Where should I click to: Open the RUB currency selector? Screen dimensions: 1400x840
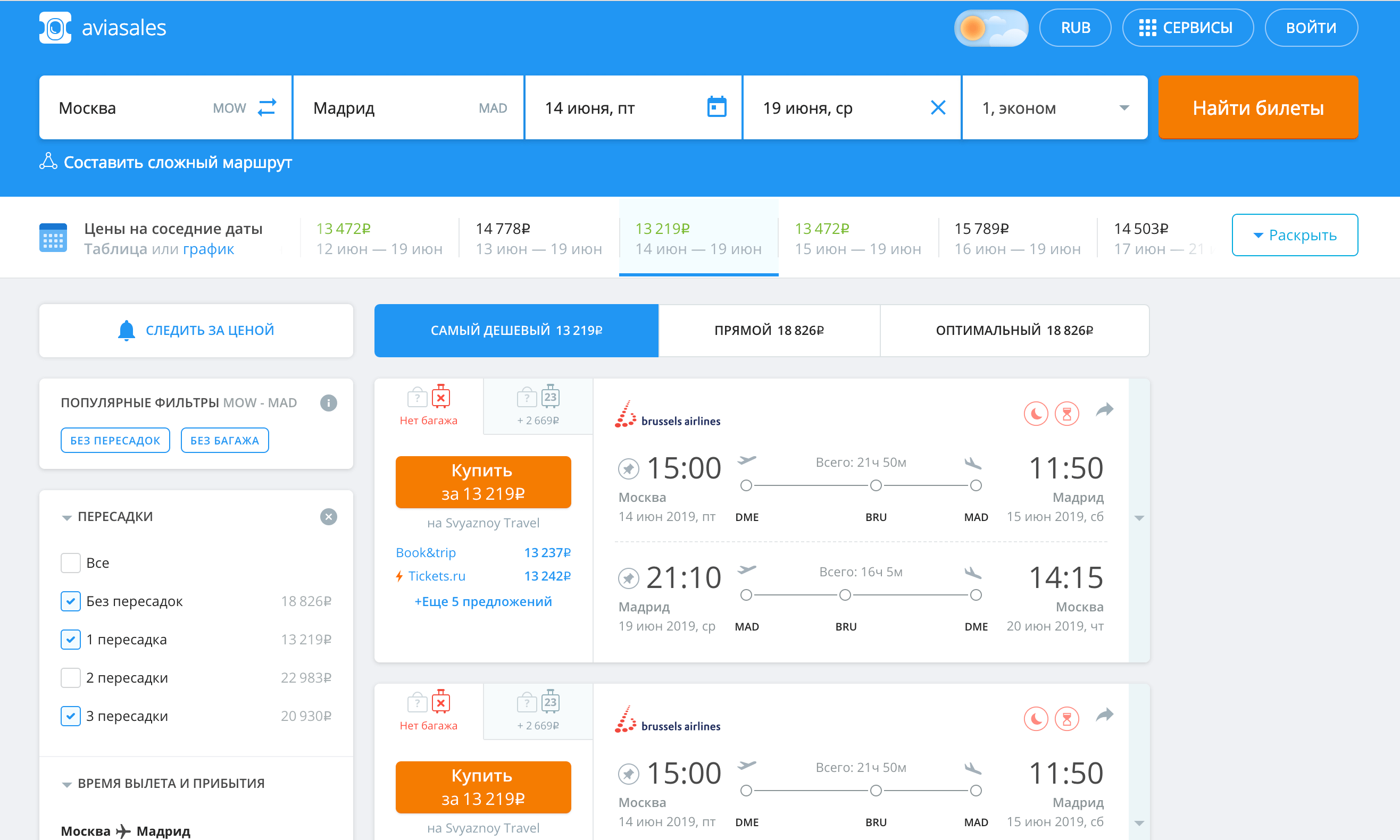click(x=1075, y=28)
